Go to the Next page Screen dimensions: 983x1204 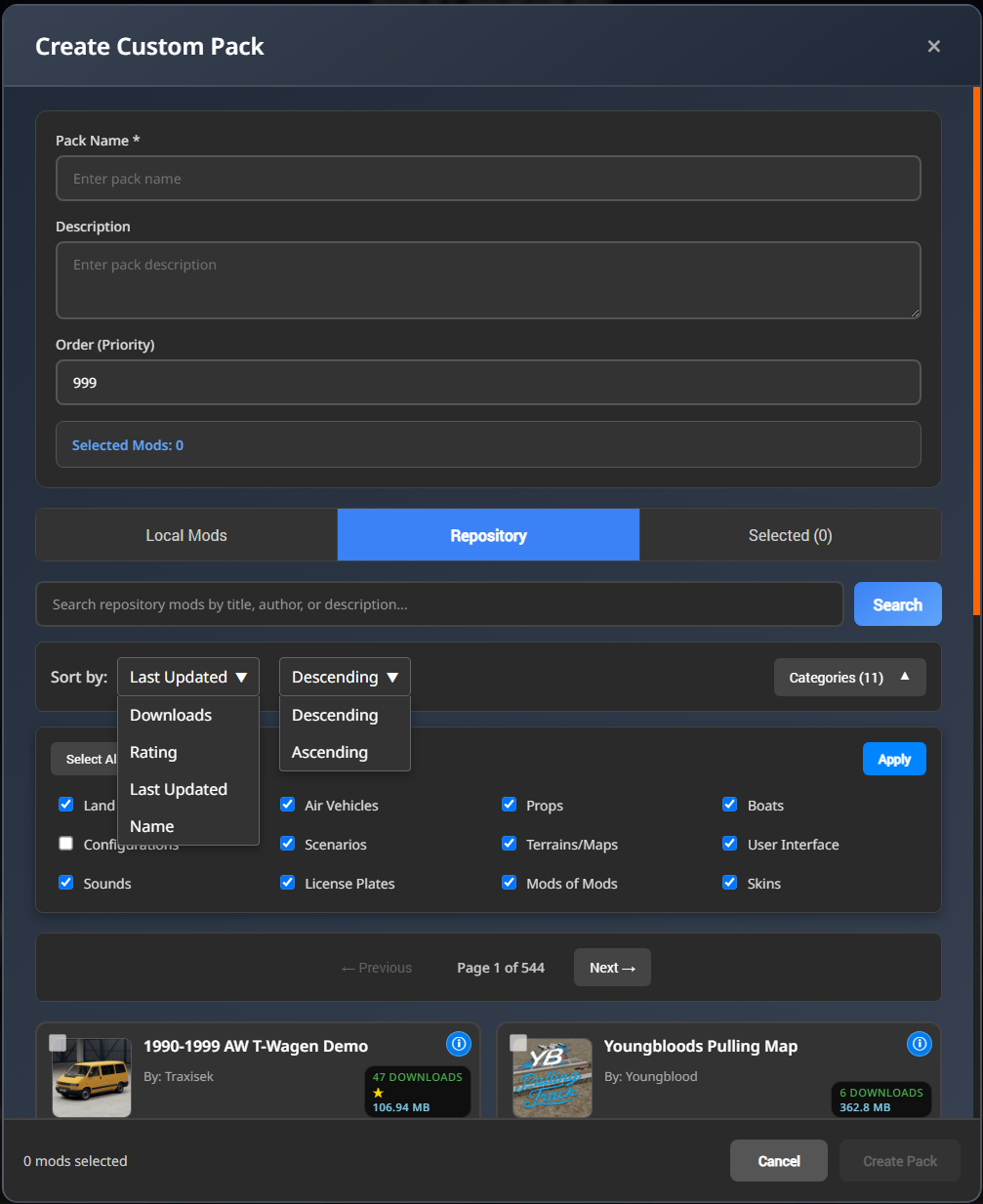(x=612, y=968)
